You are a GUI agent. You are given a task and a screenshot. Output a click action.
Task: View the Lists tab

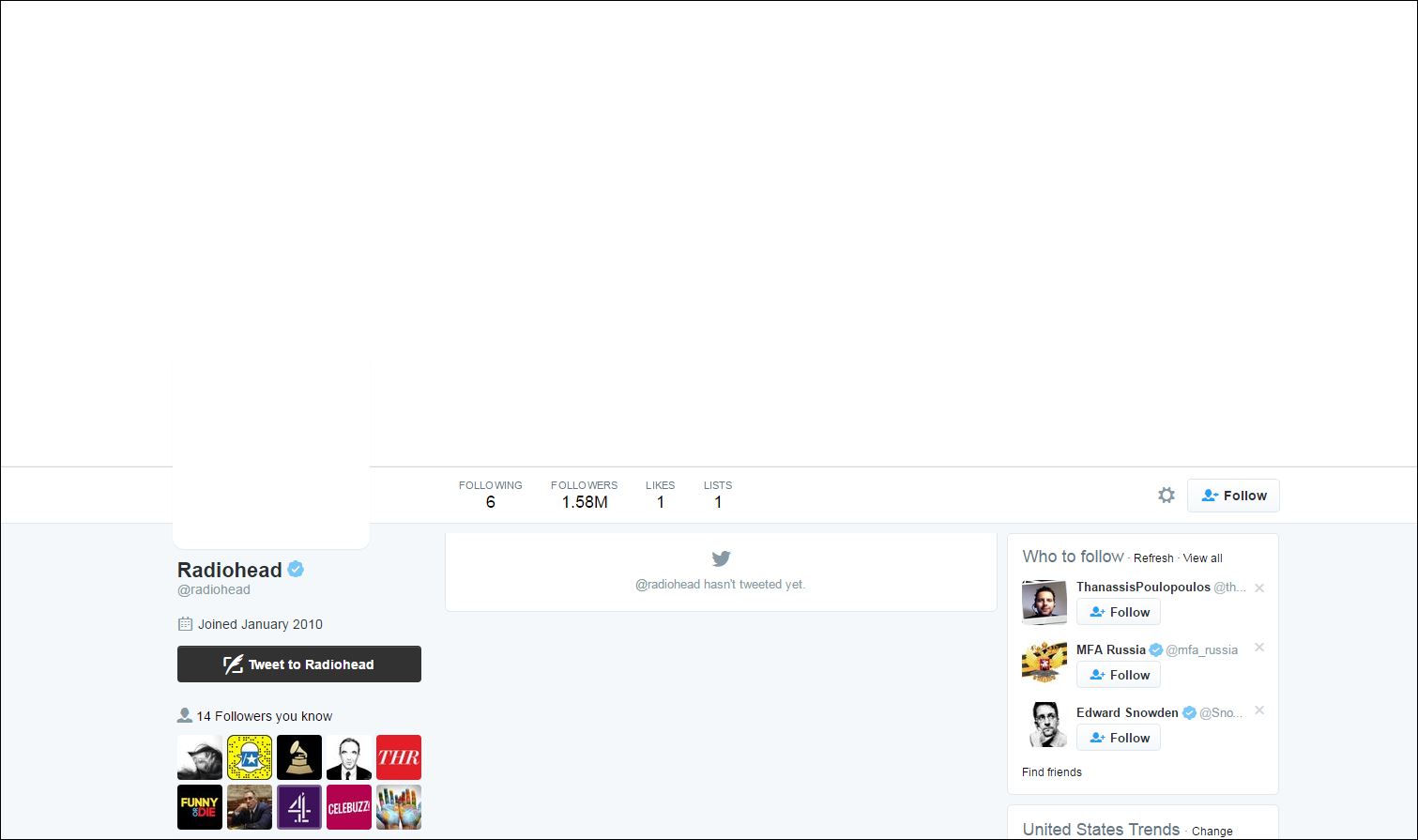click(x=717, y=495)
